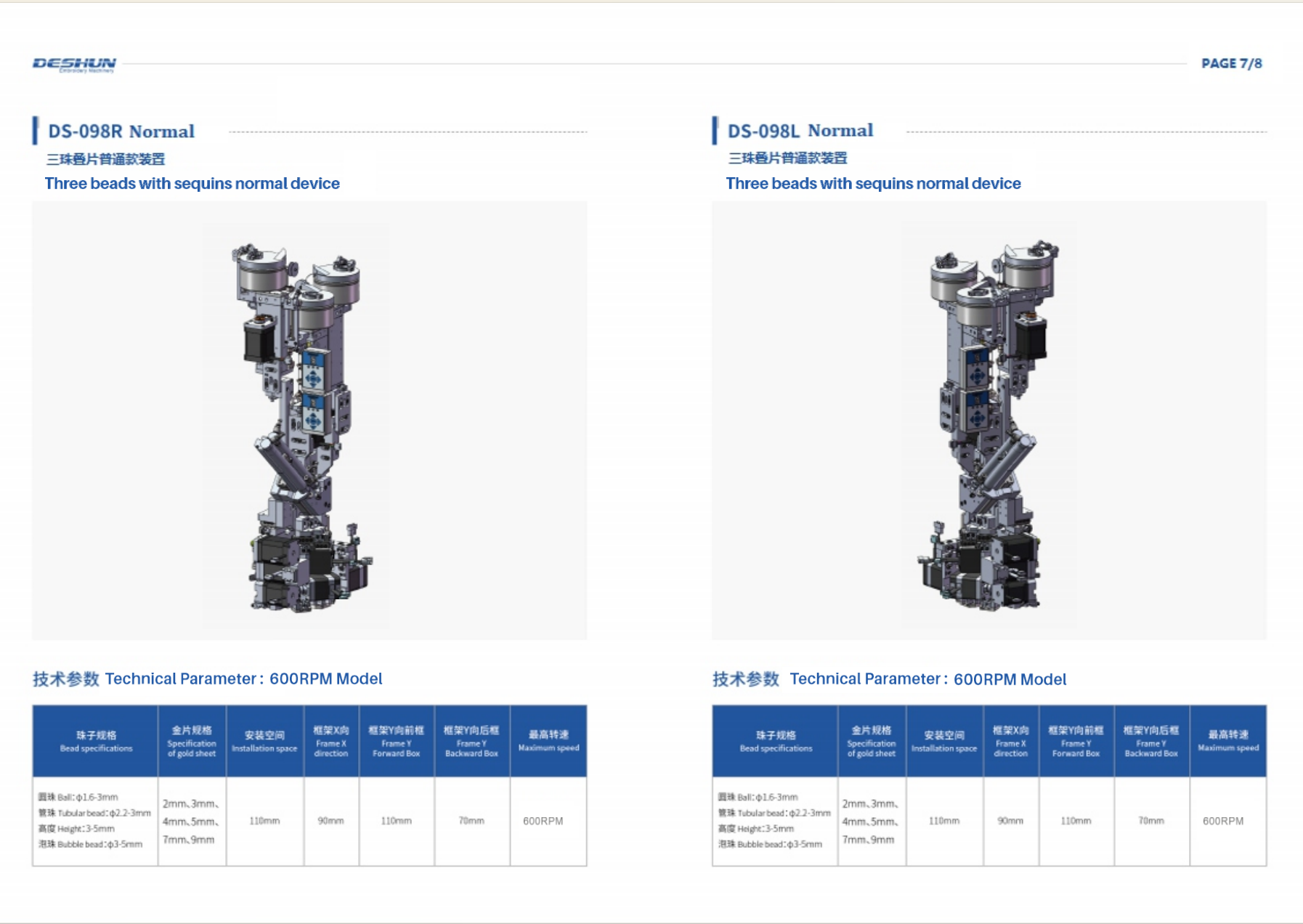This screenshot has height=924, width=1303.
Task: Click the DESHUN logo
Action: click(74, 65)
